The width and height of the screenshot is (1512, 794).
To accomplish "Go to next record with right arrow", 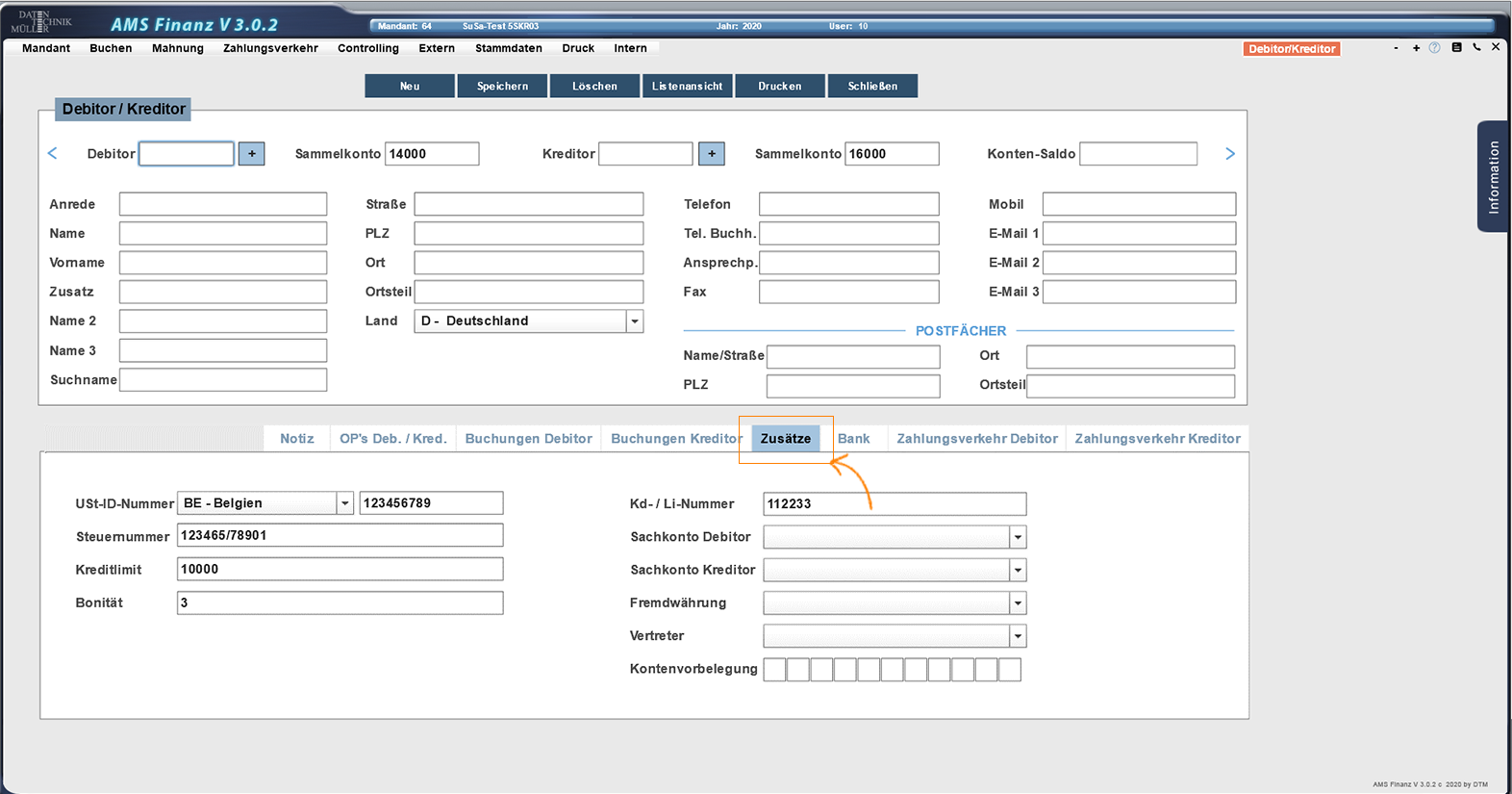I will [x=1229, y=154].
